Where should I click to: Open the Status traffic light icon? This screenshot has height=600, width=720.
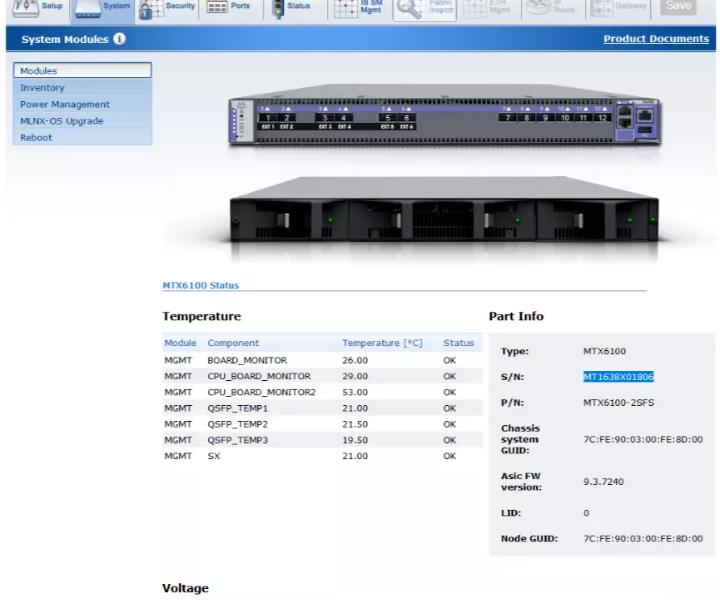pos(278,8)
